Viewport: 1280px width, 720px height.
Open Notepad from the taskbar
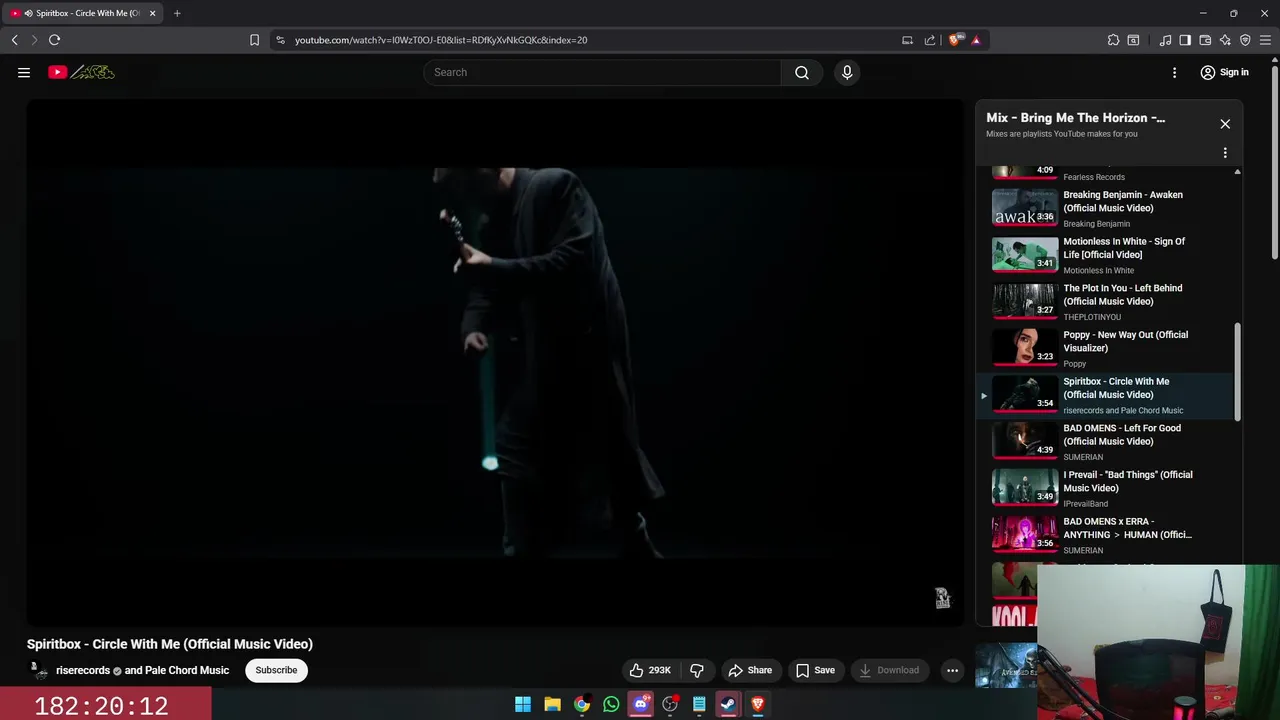(x=699, y=704)
